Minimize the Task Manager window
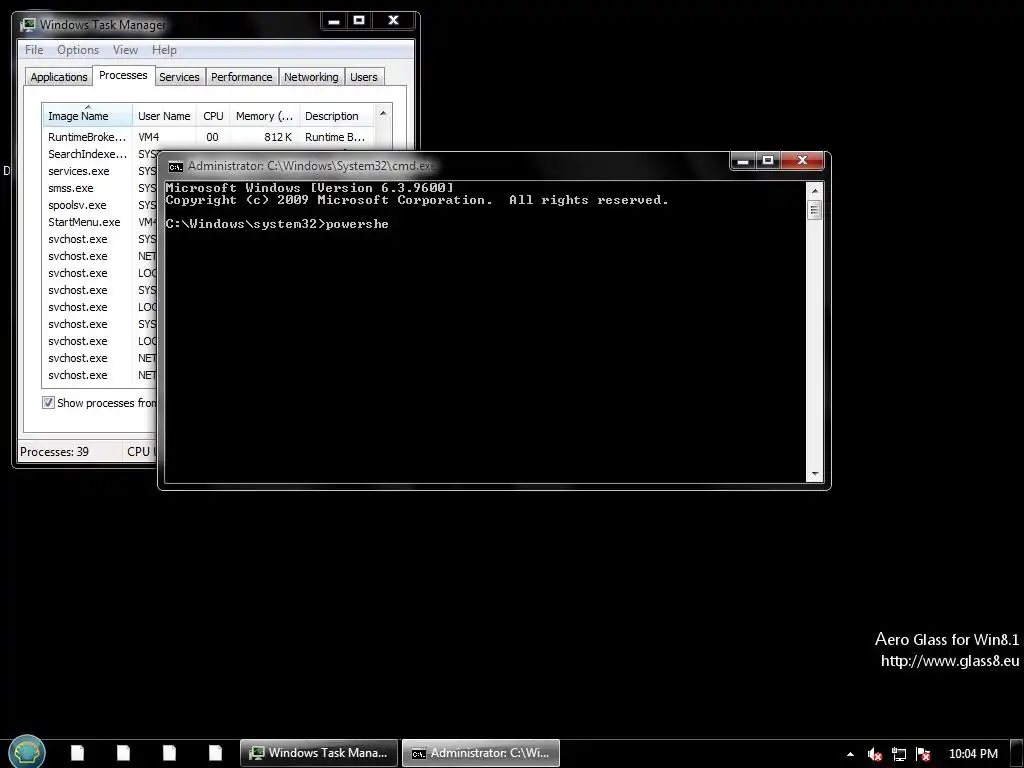This screenshot has height=768, width=1024. (334, 21)
